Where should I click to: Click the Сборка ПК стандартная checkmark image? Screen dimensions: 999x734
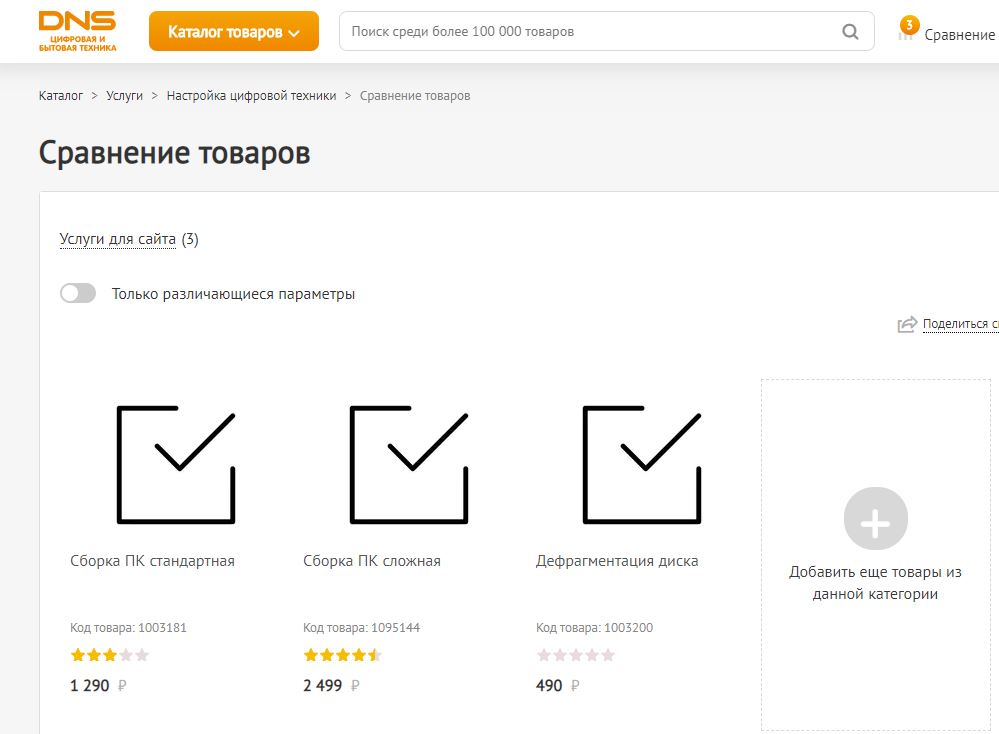pos(176,464)
